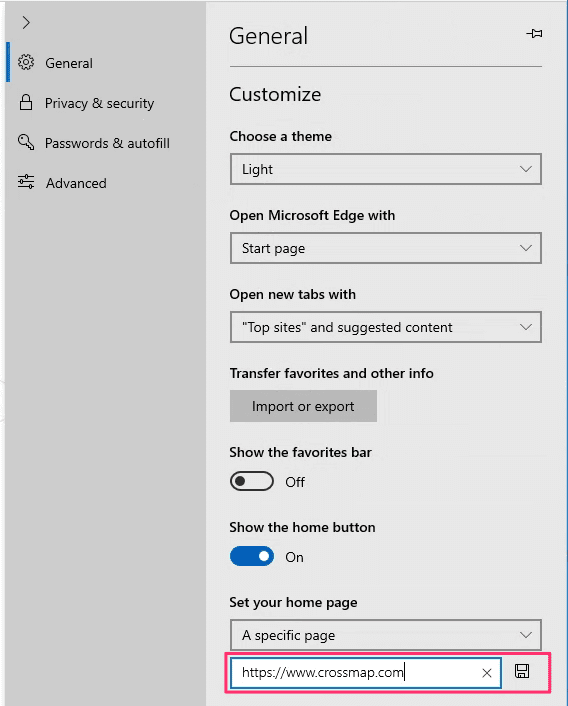Image resolution: width=568 pixels, height=706 pixels.
Task: Save the home page URL with the disk icon
Action: pos(522,671)
